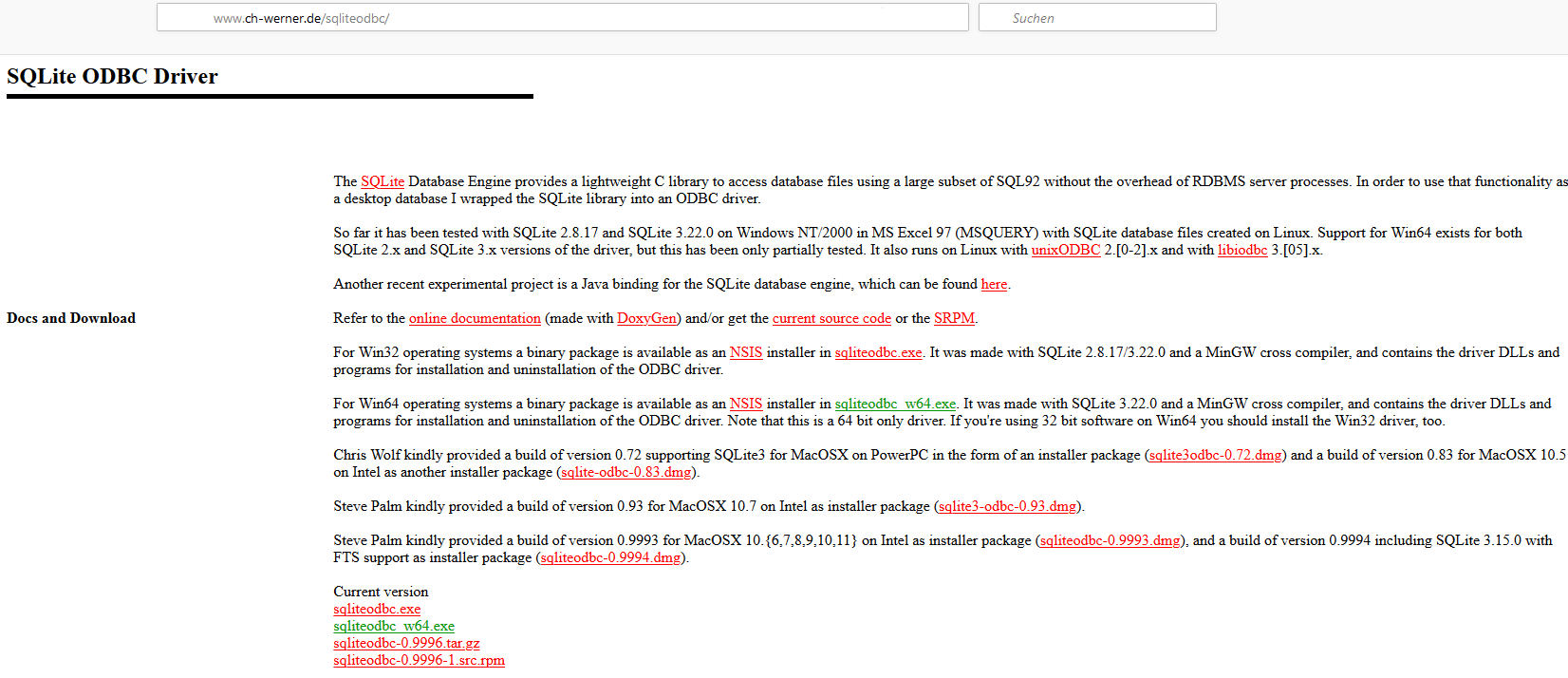Image resolution: width=1568 pixels, height=678 pixels.
Task: Open the NSIS link in the Win64 paragraph
Action: 746,404
